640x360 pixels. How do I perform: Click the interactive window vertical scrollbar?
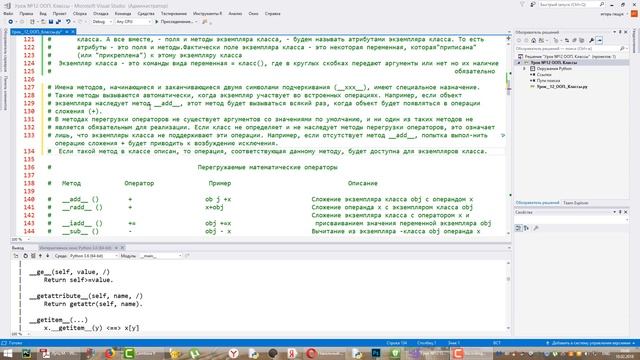point(508,295)
